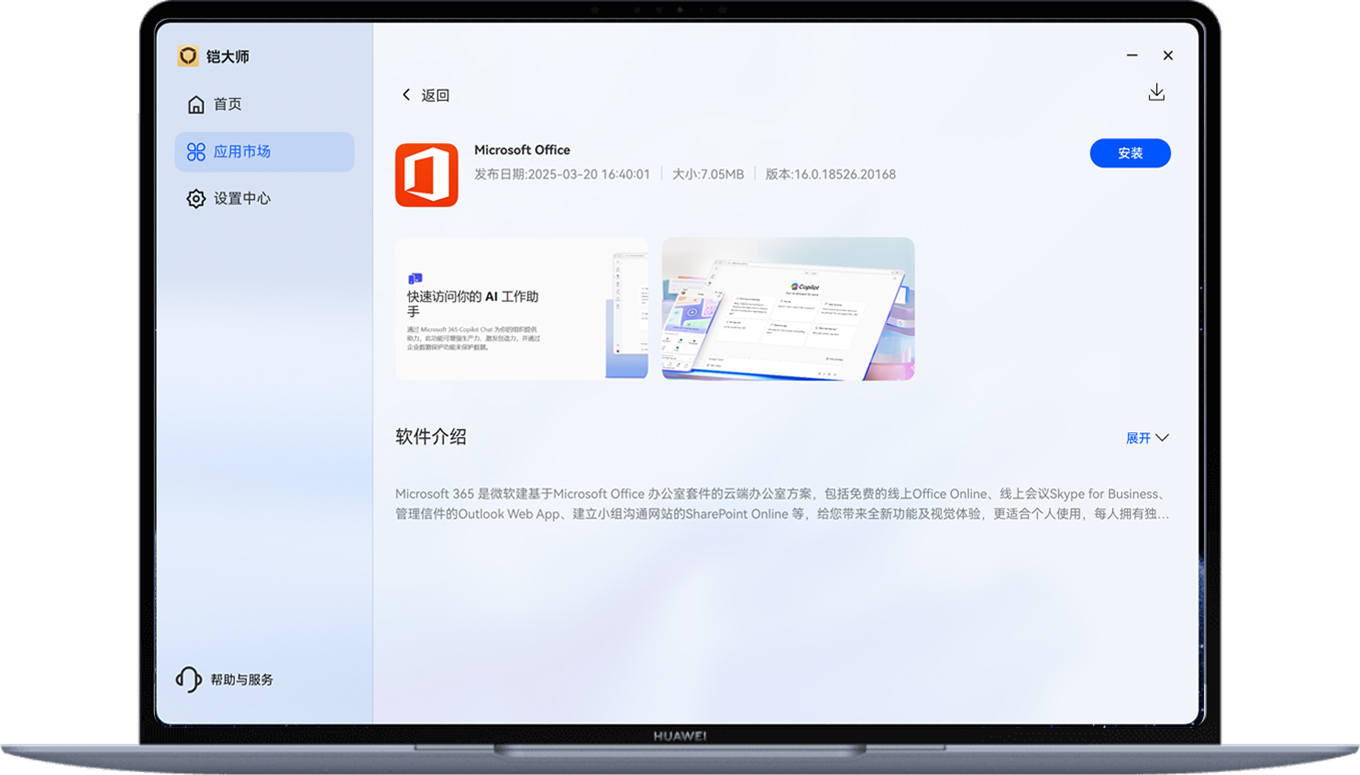Click the Microsoft 365 description paragraph
This screenshot has width=1360, height=775.
(x=782, y=504)
